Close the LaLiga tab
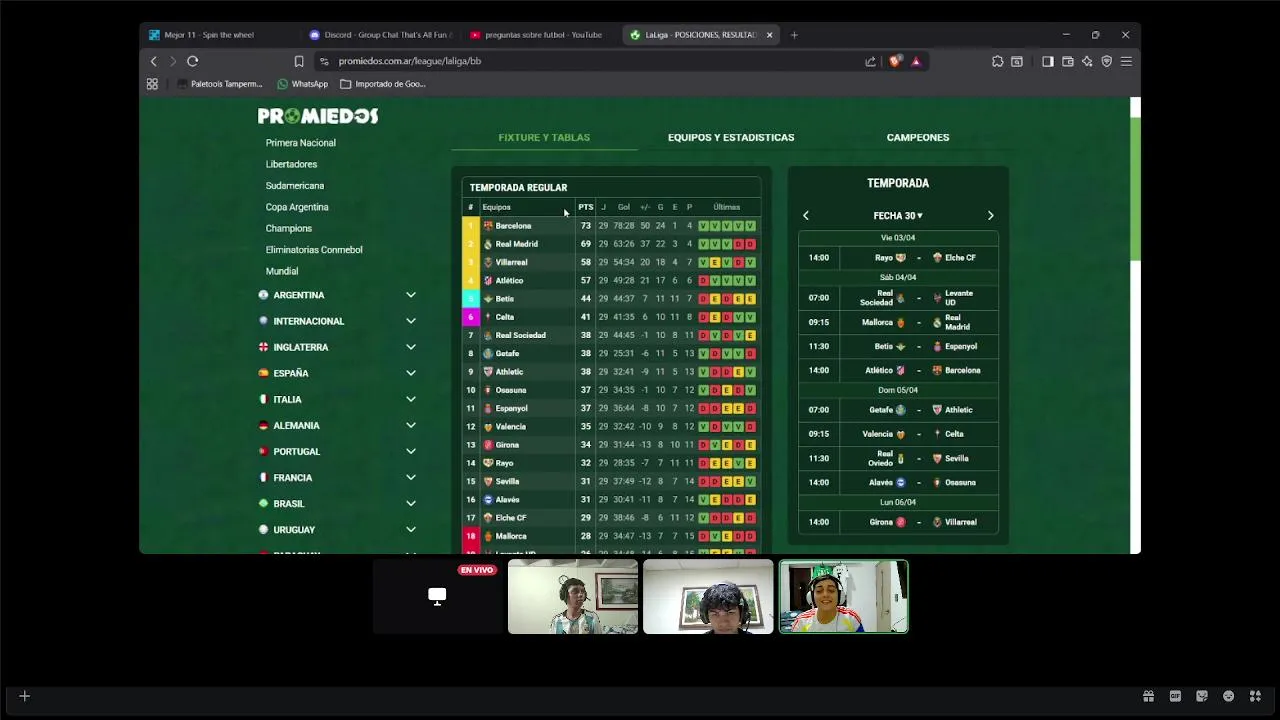The height and width of the screenshot is (720, 1280). (769, 35)
